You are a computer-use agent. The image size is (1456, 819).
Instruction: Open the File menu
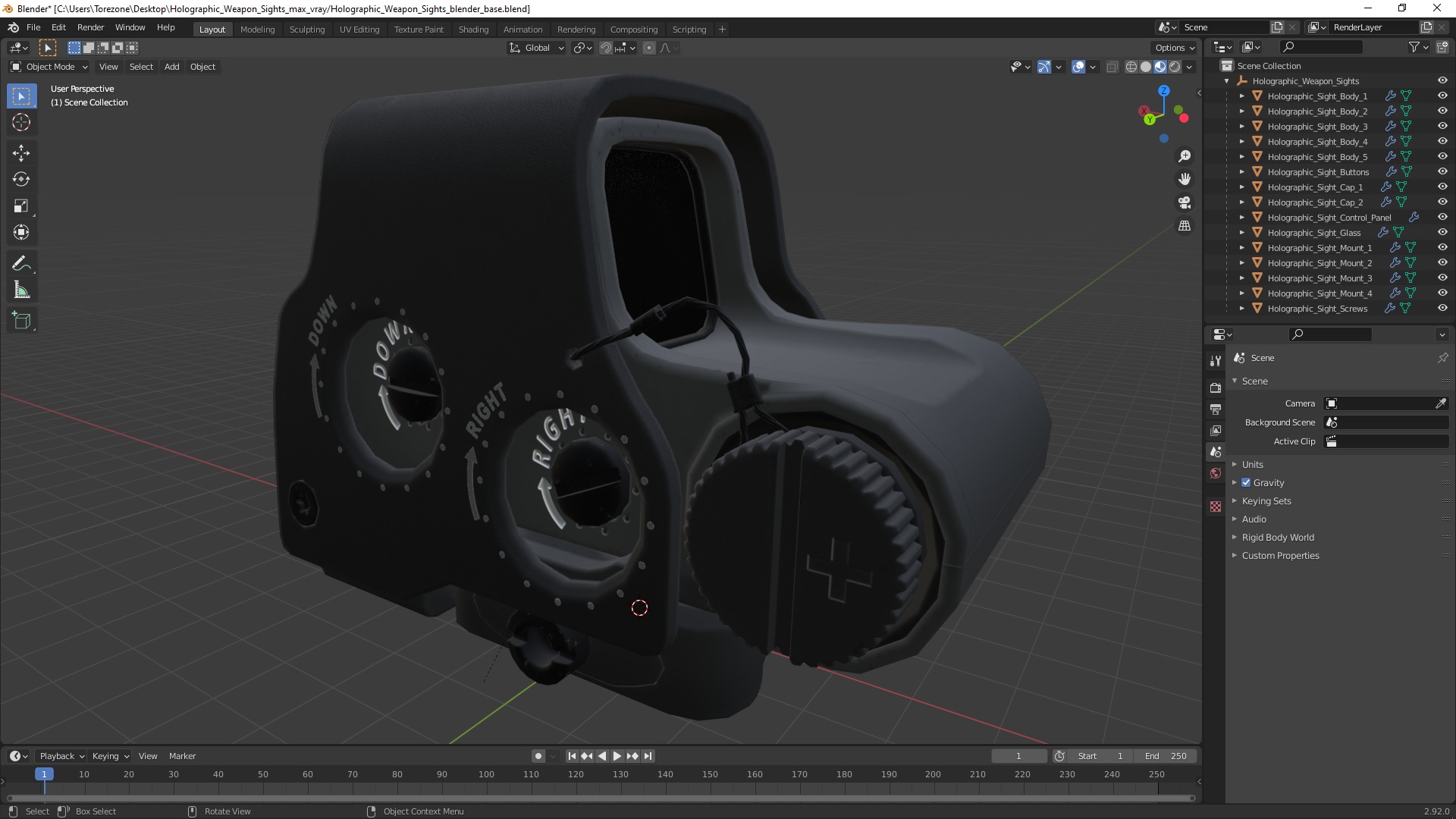[x=33, y=27]
